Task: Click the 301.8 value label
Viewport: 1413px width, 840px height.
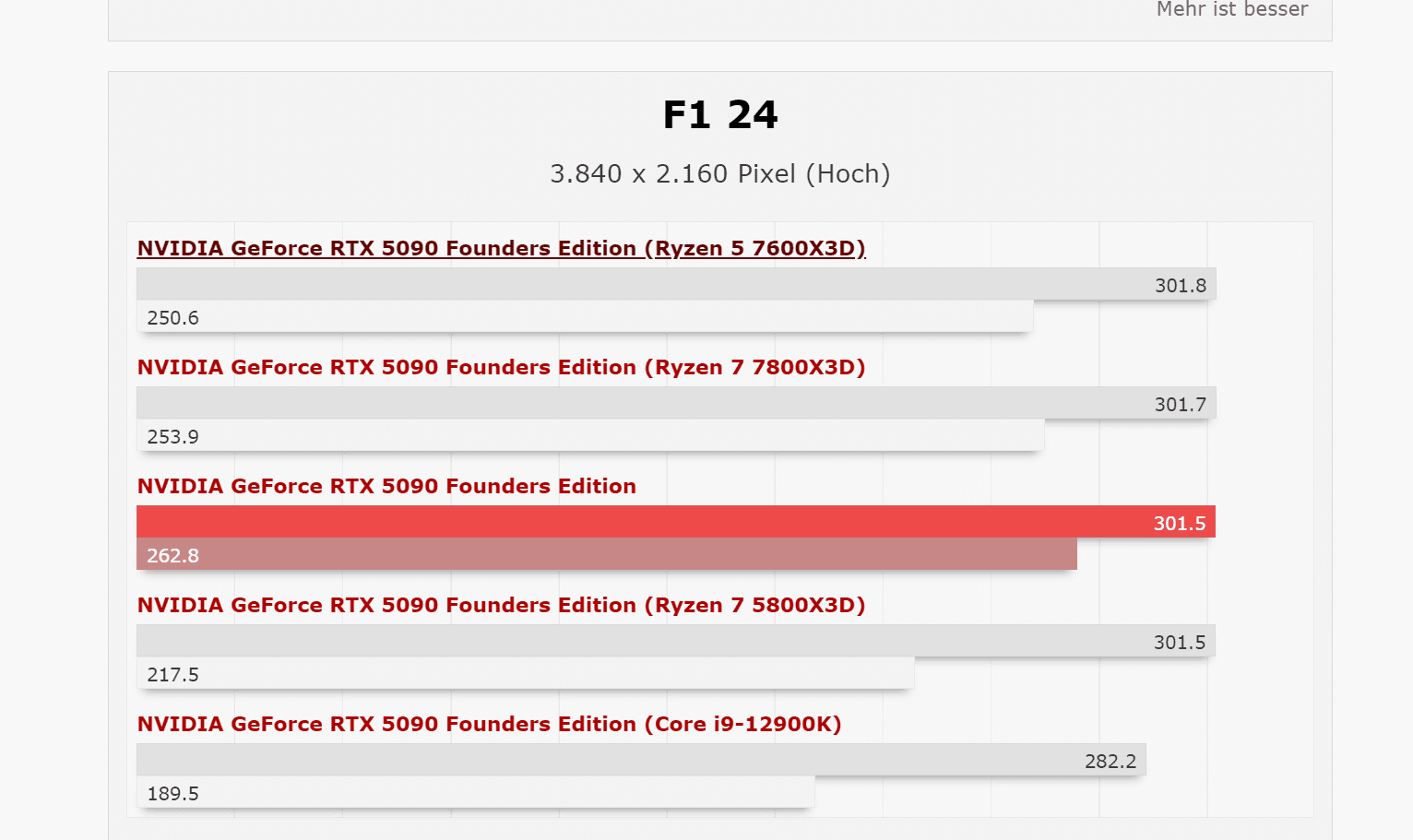Action: pyautogui.click(x=1180, y=286)
